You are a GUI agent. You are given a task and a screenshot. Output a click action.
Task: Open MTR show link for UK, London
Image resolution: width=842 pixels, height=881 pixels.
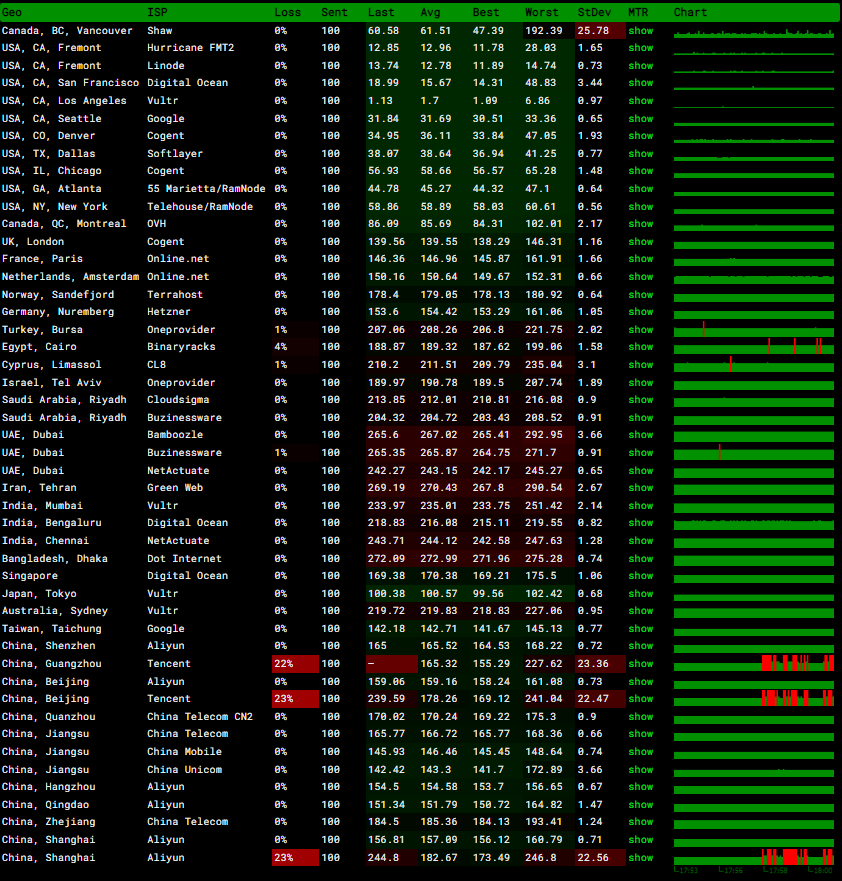(x=640, y=242)
